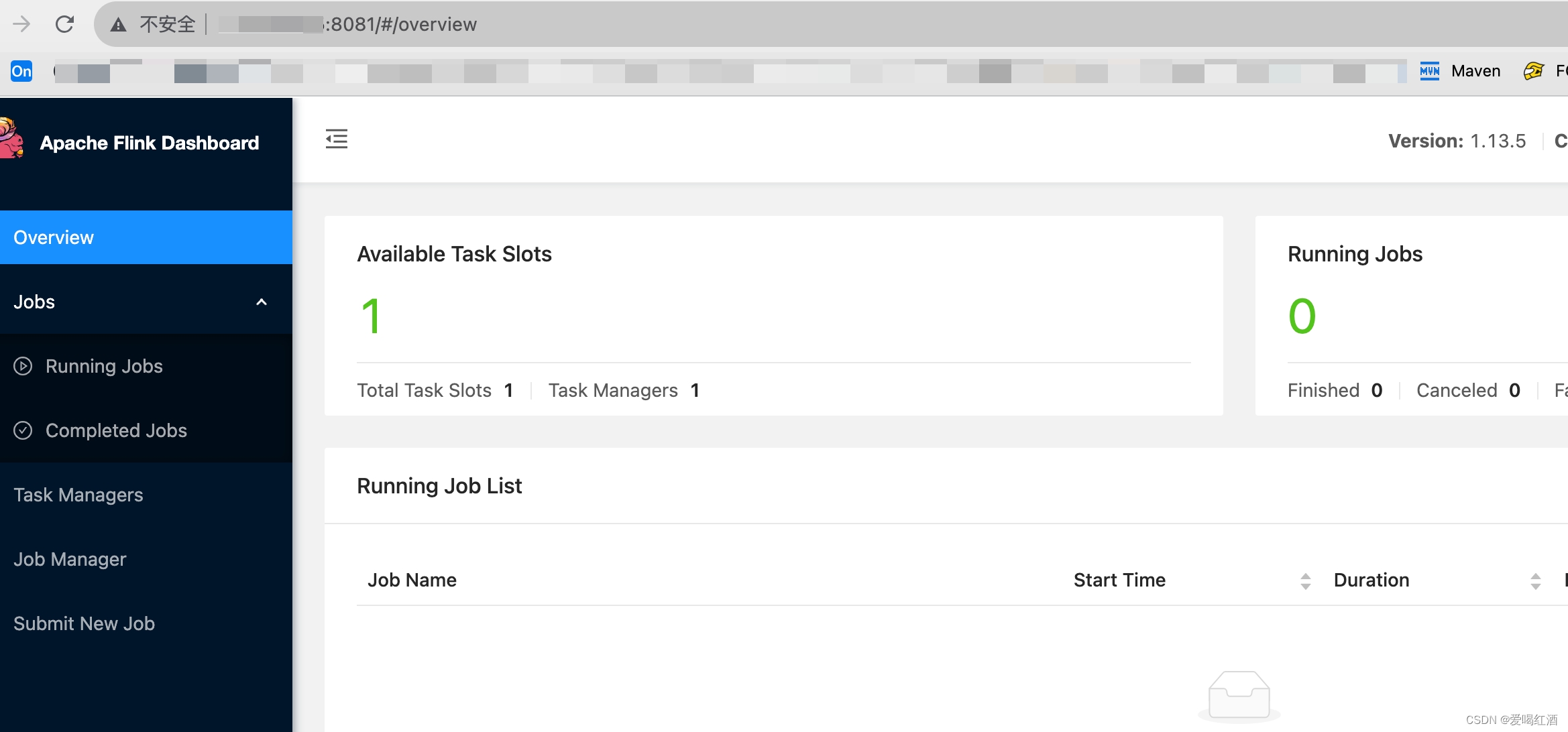Select the Job Manager menu item
This screenshot has height=732, width=1568.
(70, 559)
